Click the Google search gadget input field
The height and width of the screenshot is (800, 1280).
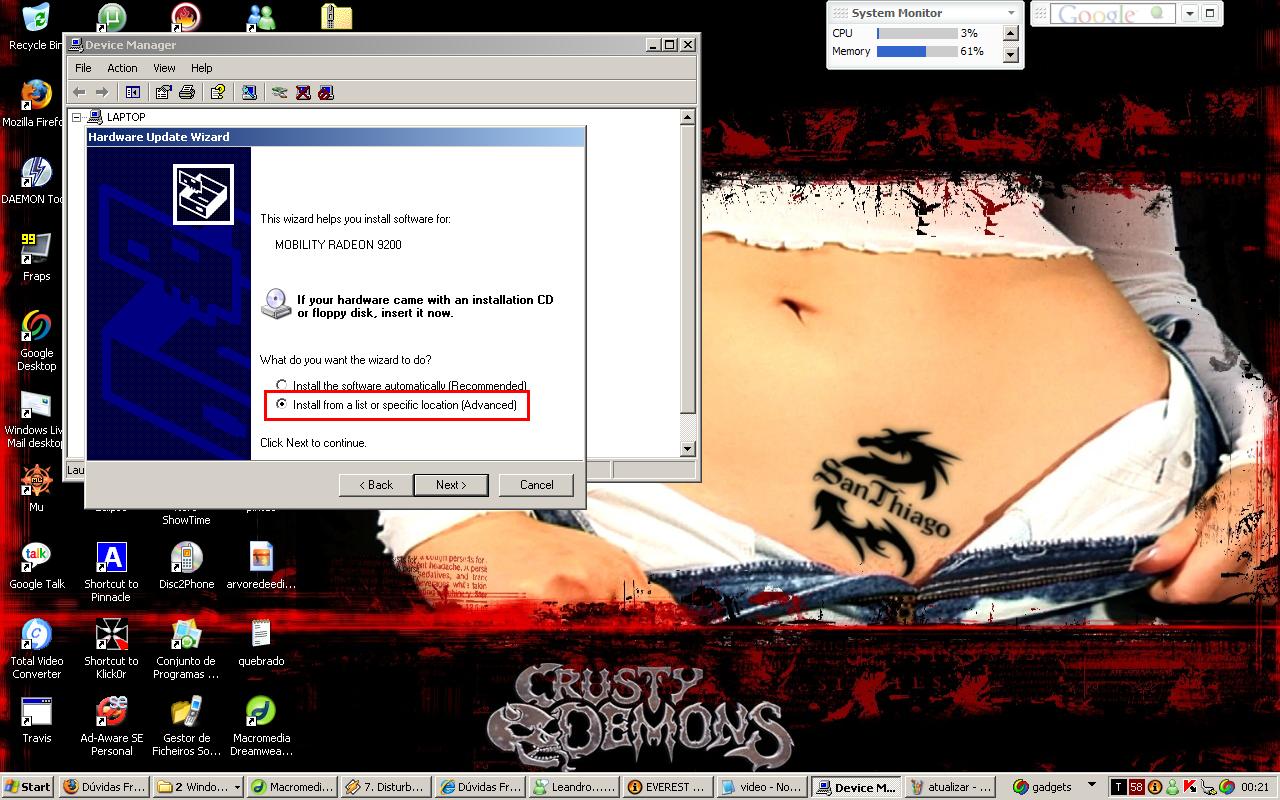coord(1112,14)
